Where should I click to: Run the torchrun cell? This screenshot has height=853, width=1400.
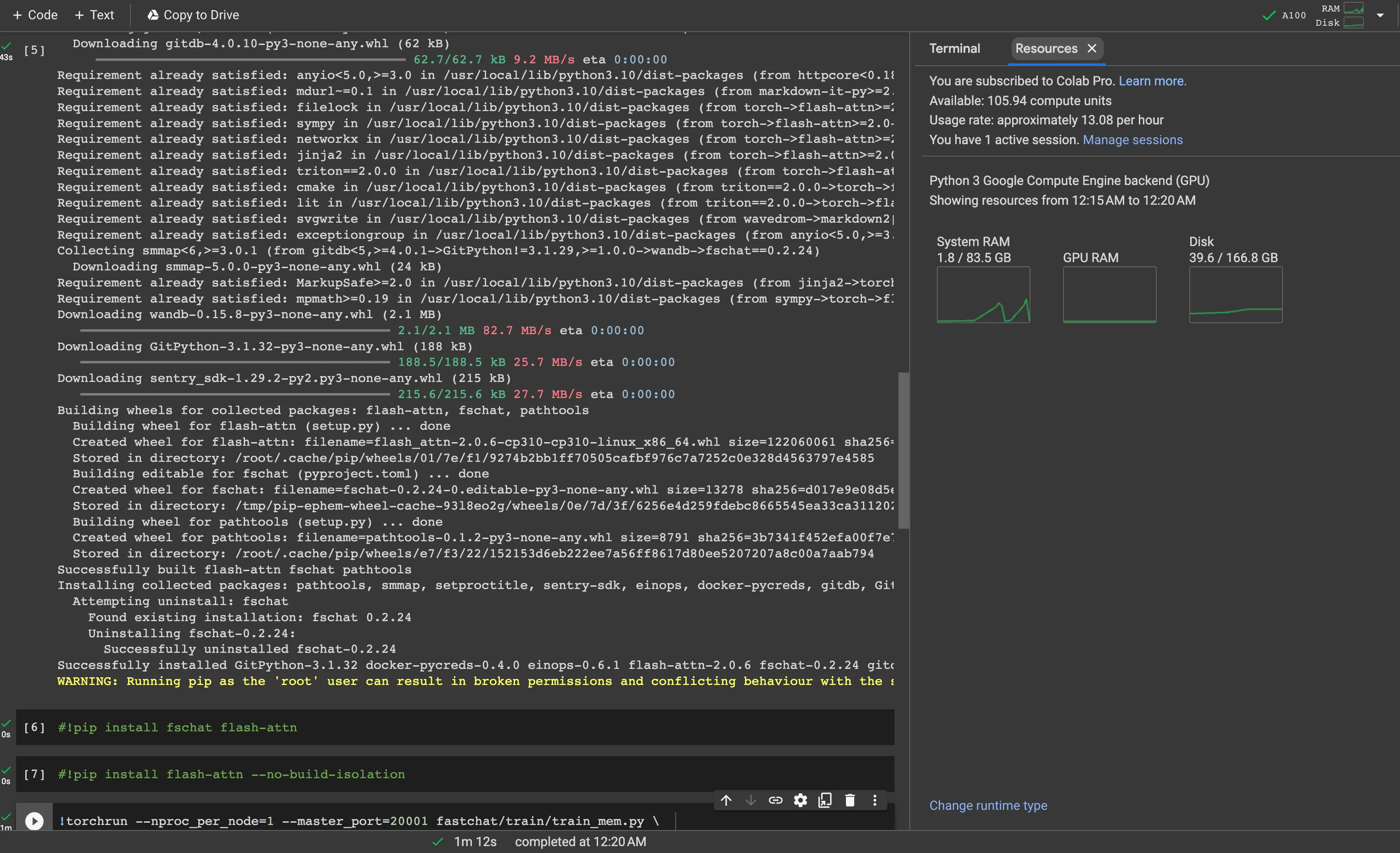click(x=34, y=820)
